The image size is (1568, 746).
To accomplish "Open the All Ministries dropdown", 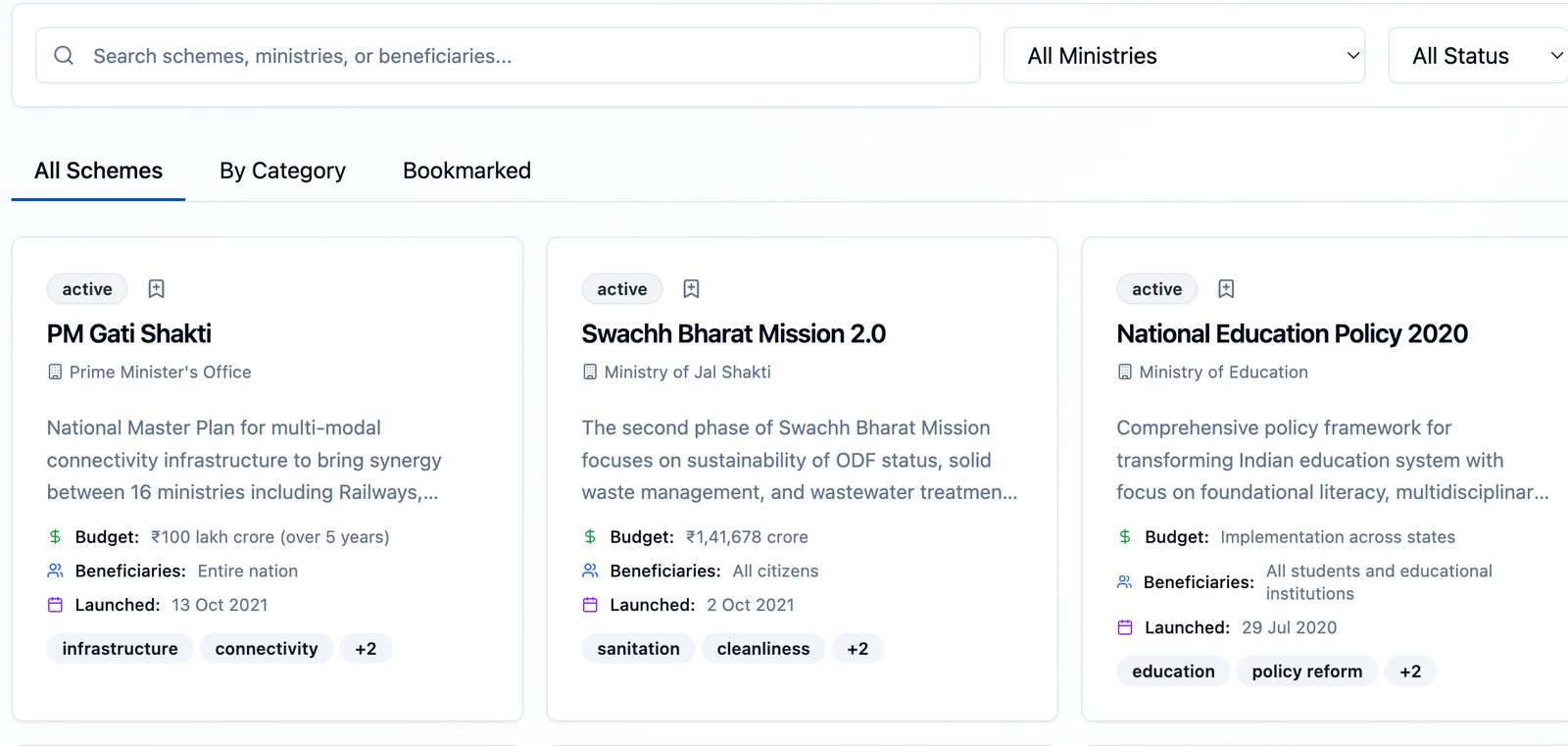I will tap(1184, 56).
